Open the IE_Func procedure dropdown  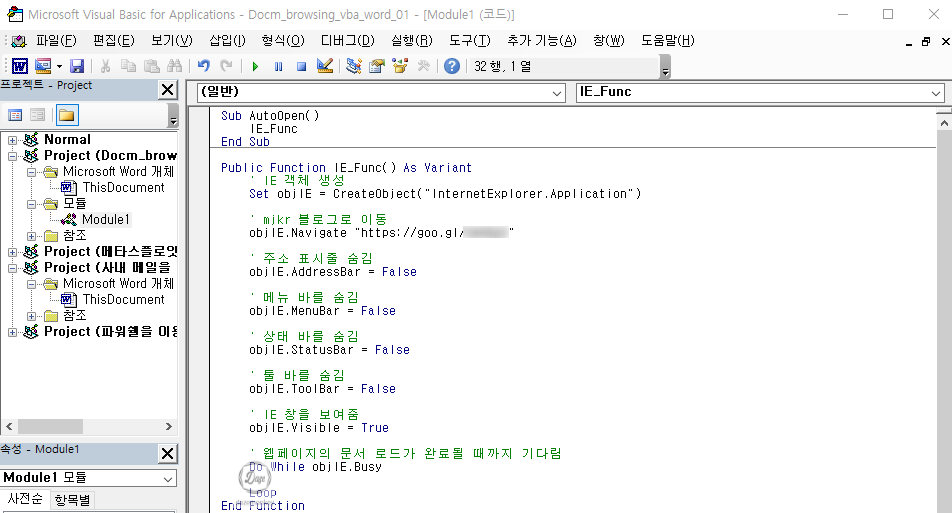pos(936,93)
